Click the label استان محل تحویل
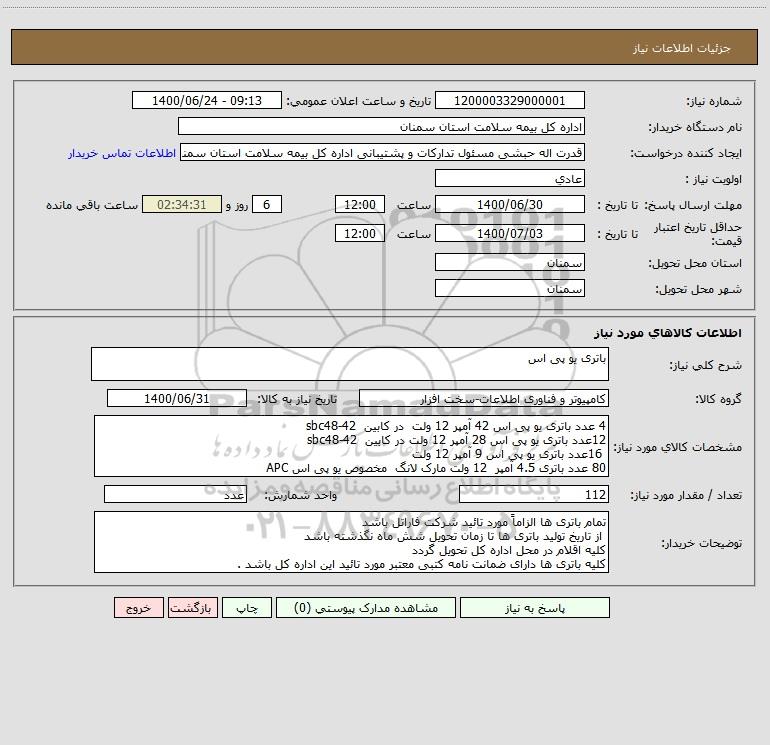This screenshot has height=745, width=770. (695, 264)
